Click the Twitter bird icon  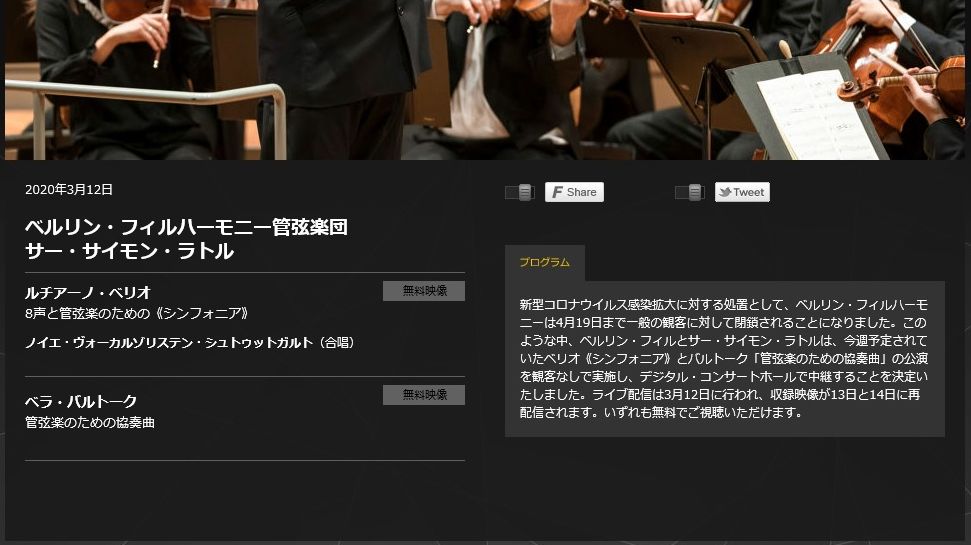pos(725,192)
